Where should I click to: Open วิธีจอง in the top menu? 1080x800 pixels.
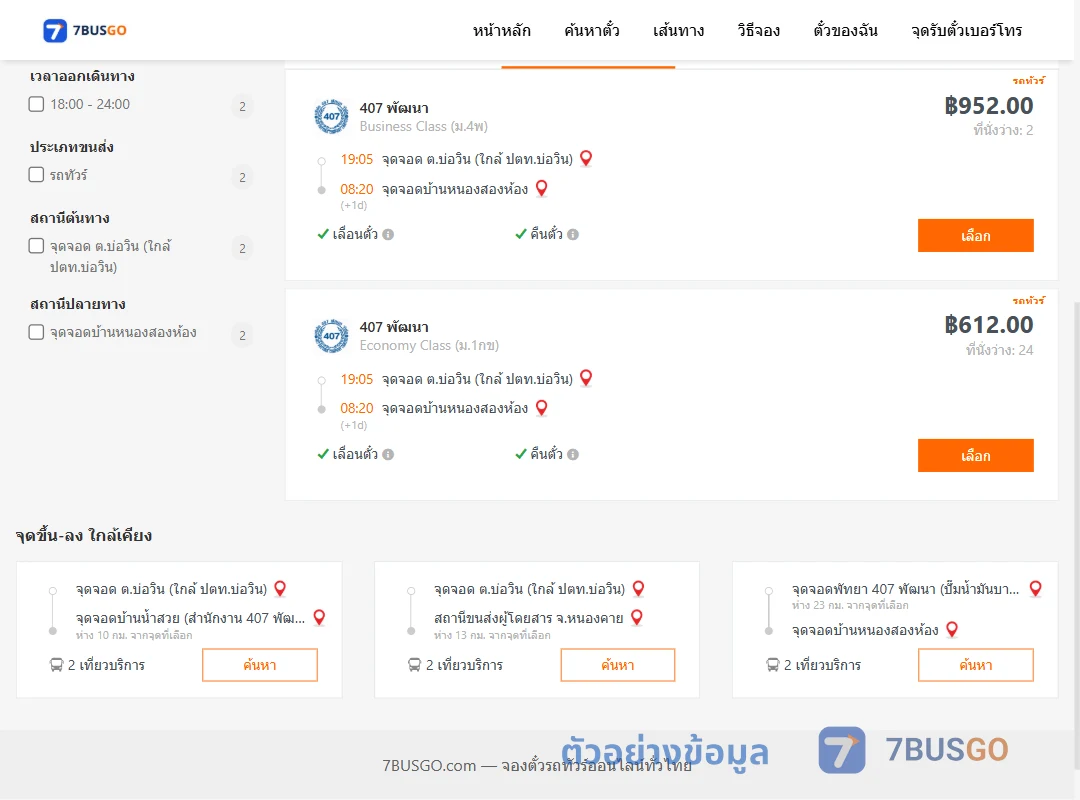(x=758, y=30)
